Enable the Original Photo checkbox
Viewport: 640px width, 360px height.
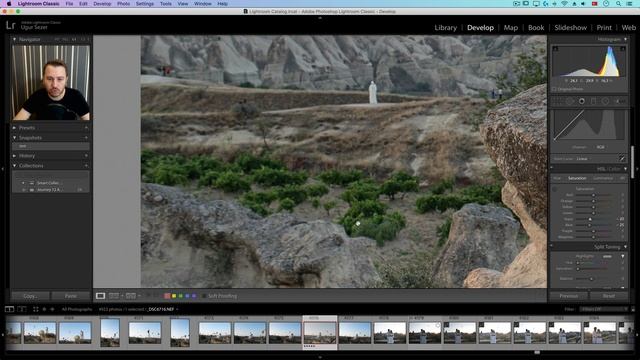[554, 89]
